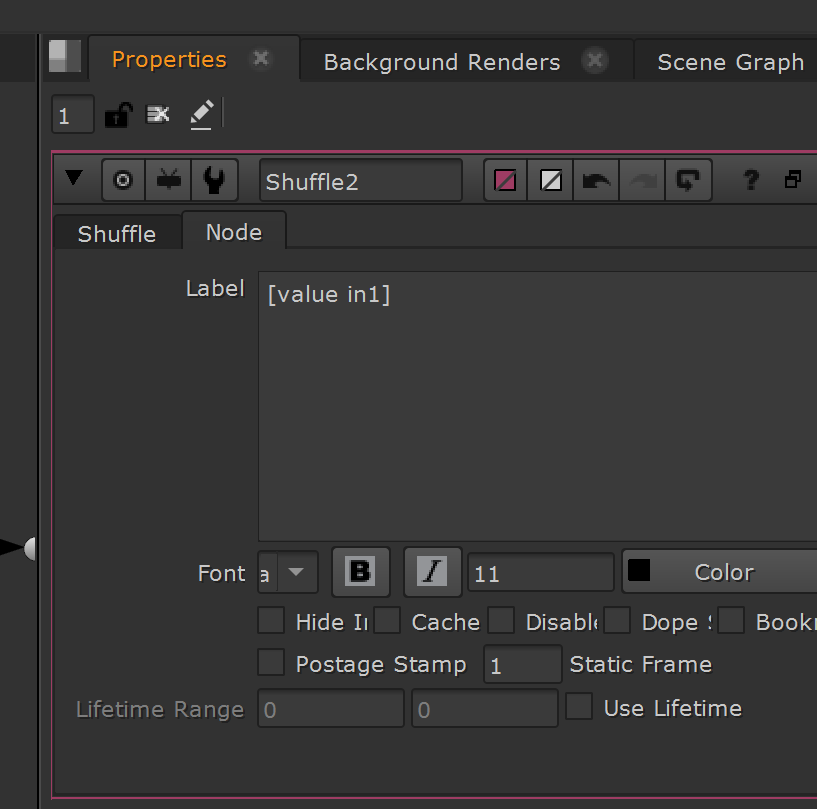Enable the Postage Stamp checkbox
Image resolution: width=817 pixels, height=809 pixels.
tap(271, 662)
